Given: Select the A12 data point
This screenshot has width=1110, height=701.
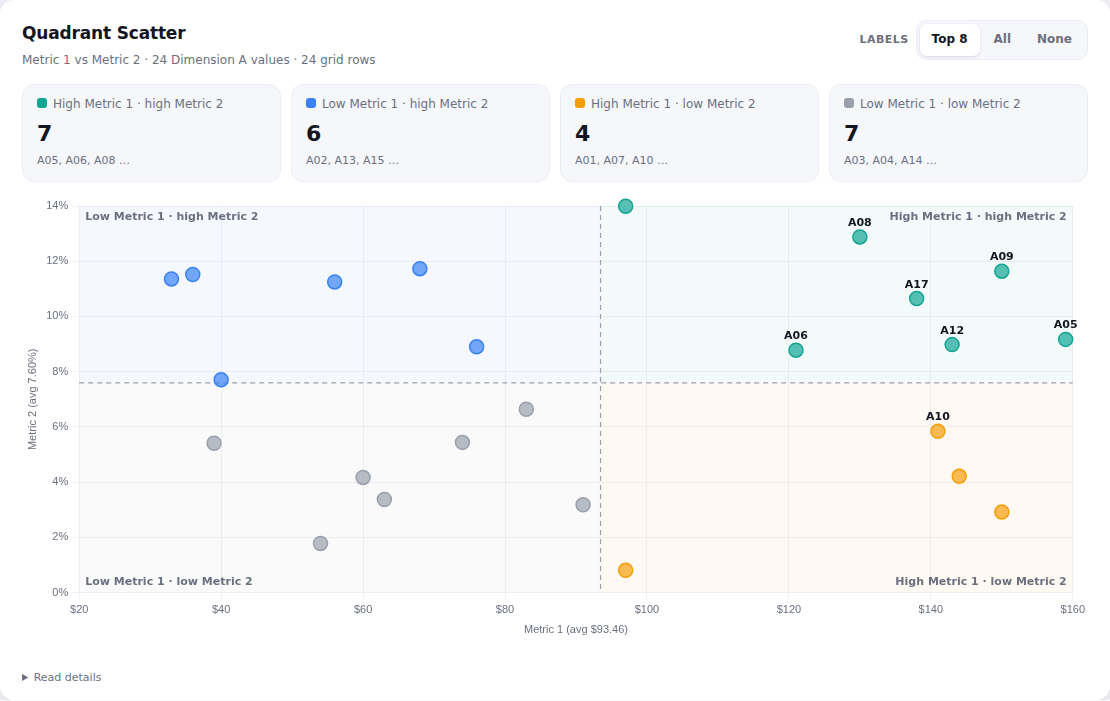Looking at the screenshot, I should [951, 345].
